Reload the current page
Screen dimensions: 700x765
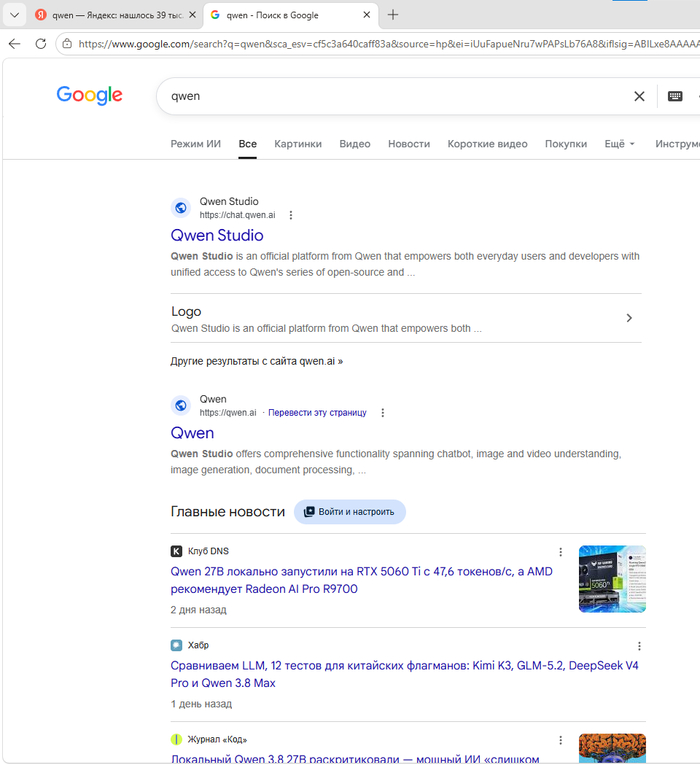(x=41, y=44)
